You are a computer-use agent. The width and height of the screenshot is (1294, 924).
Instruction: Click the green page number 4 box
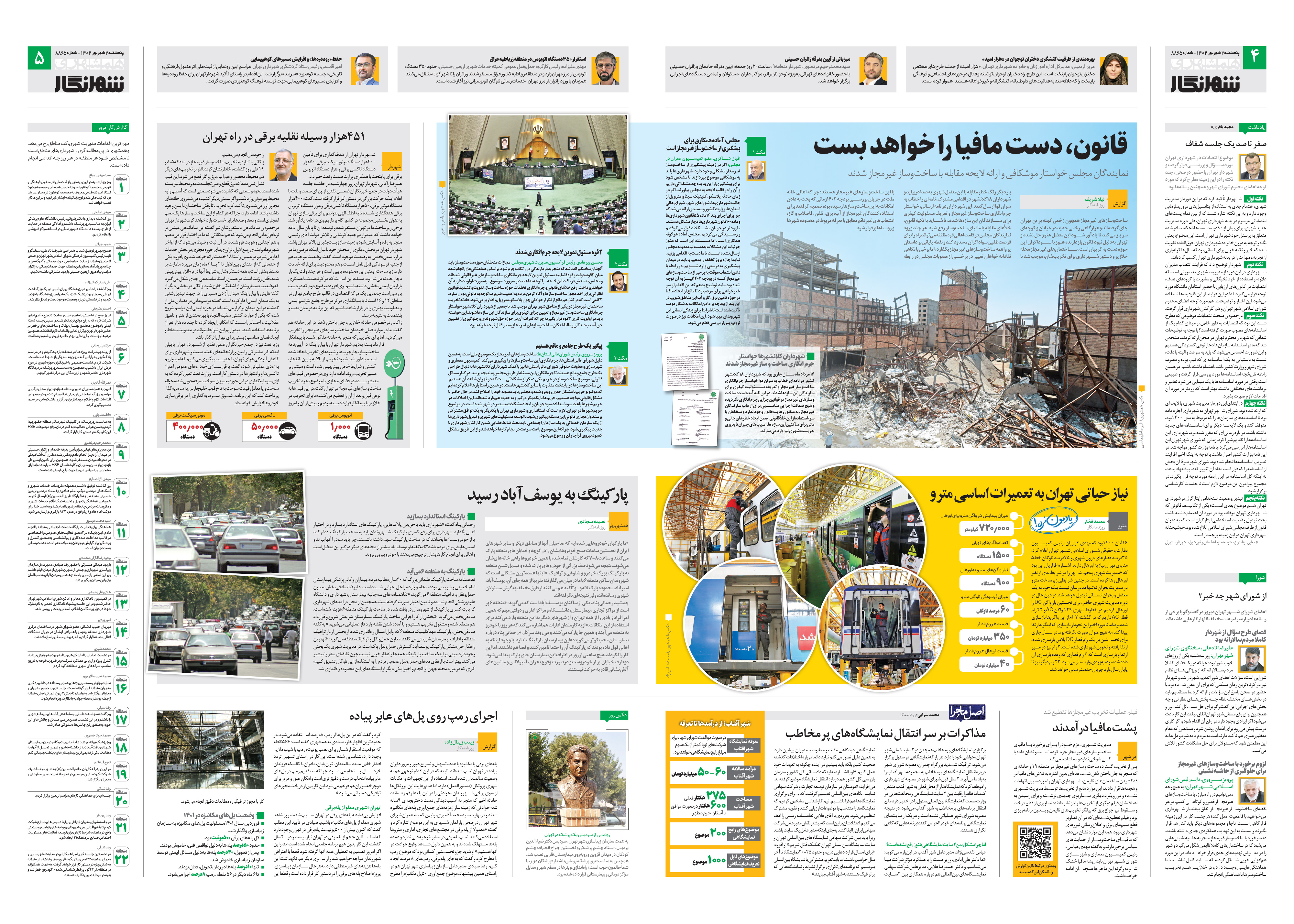(1255, 58)
